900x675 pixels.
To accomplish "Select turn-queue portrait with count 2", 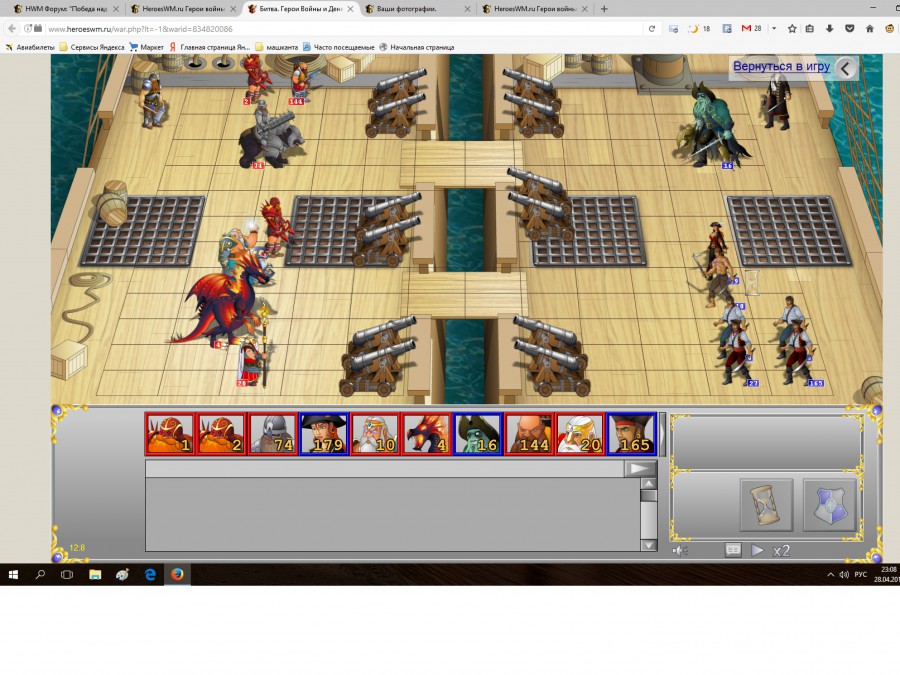I will click(x=221, y=434).
